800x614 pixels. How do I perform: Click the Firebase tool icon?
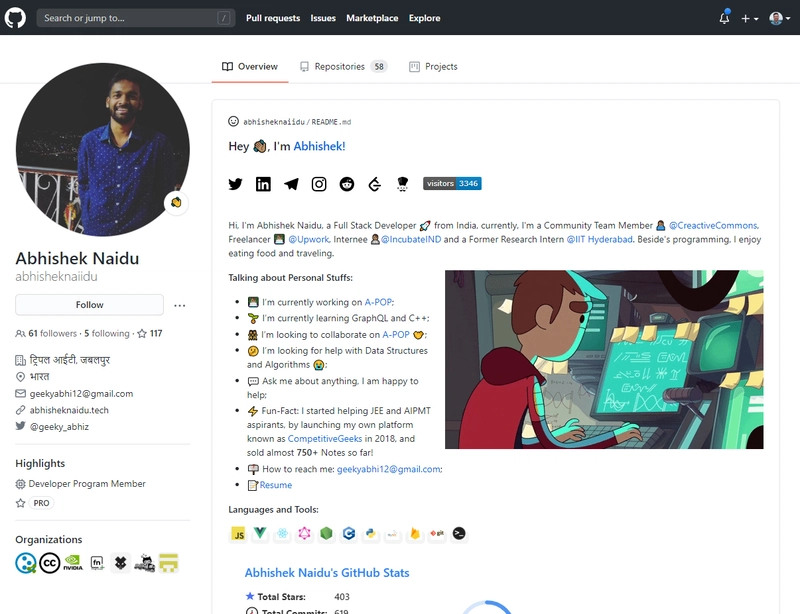pos(415,533)
